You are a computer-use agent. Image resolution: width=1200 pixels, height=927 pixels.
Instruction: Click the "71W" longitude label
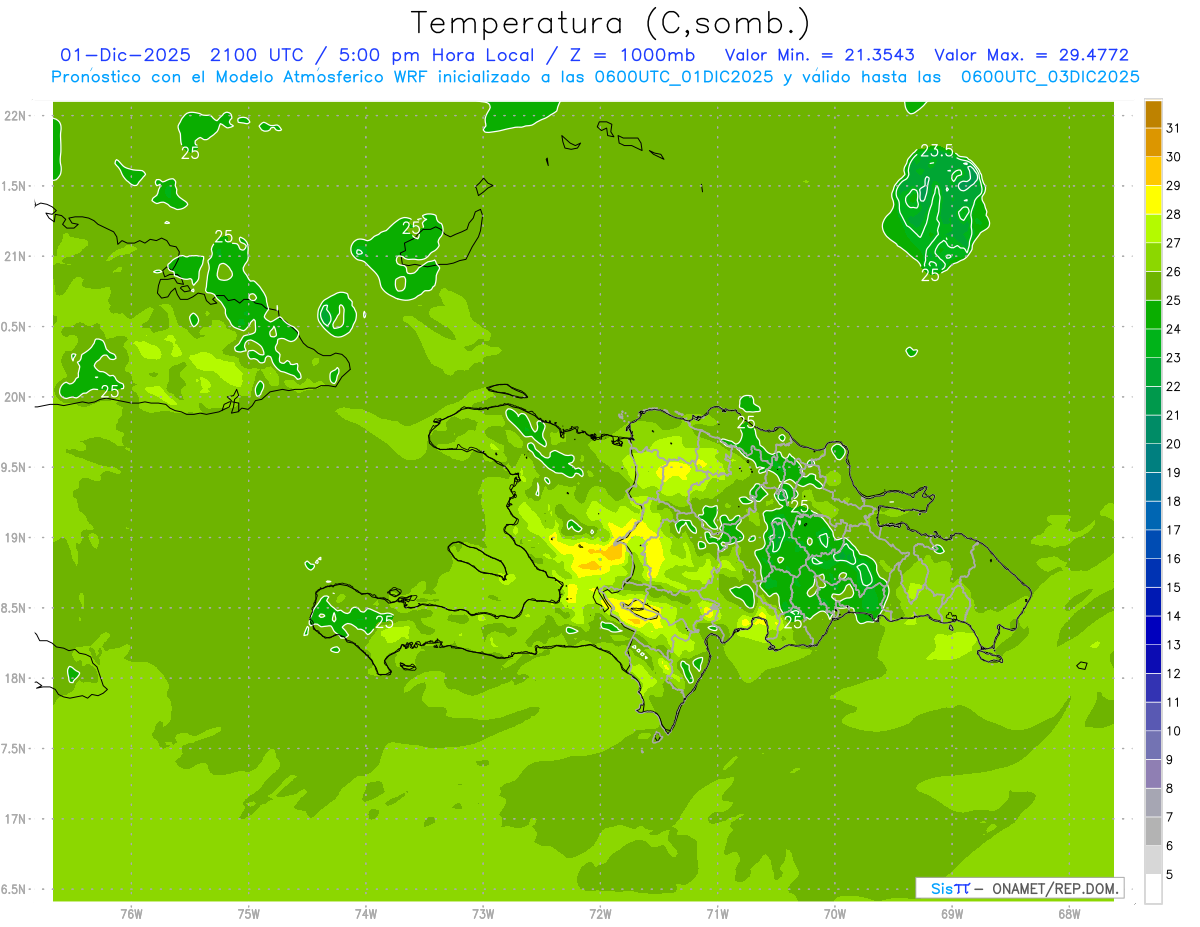coord(717,914)
